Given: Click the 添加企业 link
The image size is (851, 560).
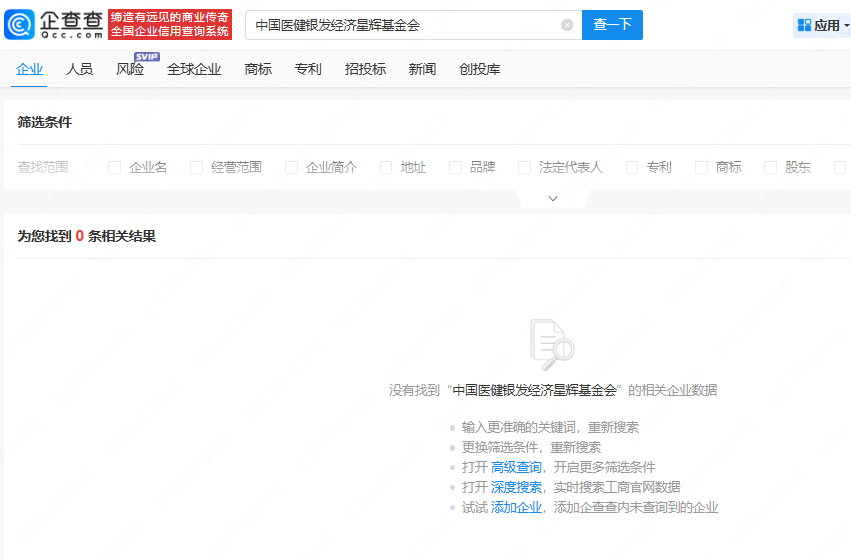Looking at the screenshot, I should pos(516,507).
